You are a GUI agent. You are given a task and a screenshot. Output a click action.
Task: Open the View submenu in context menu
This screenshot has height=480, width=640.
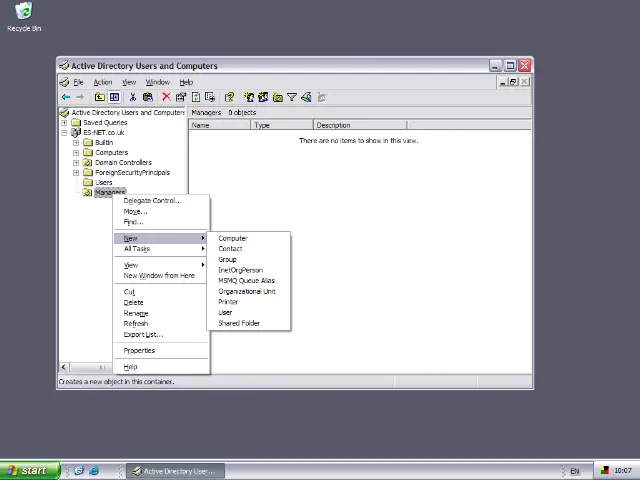161,265
